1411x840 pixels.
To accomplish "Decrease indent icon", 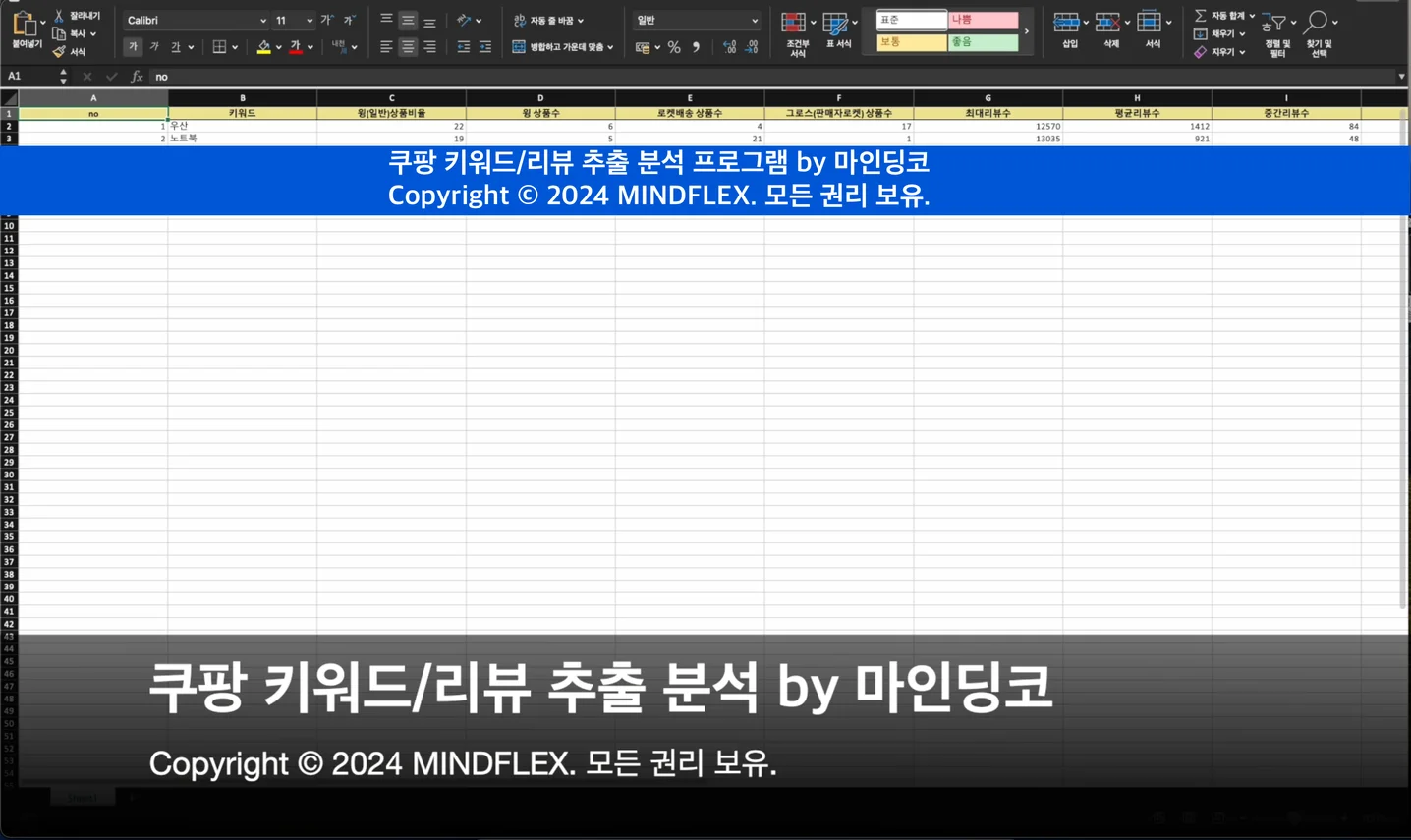I will coord(464,46).
